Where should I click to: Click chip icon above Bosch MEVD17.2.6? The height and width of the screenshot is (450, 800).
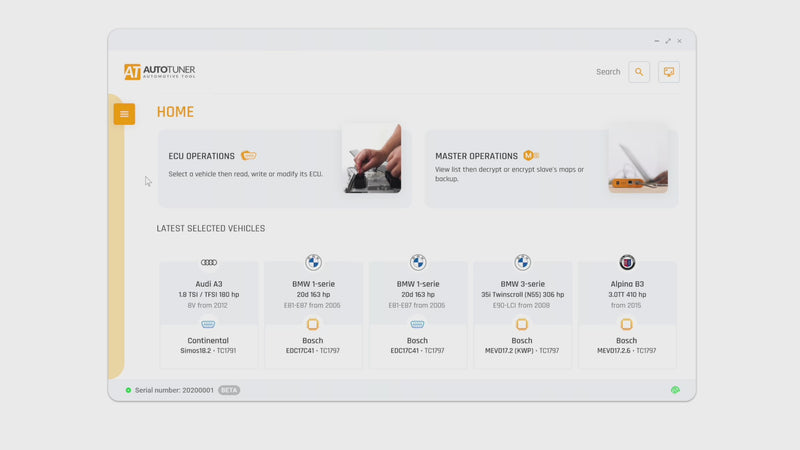coord(627,325)
